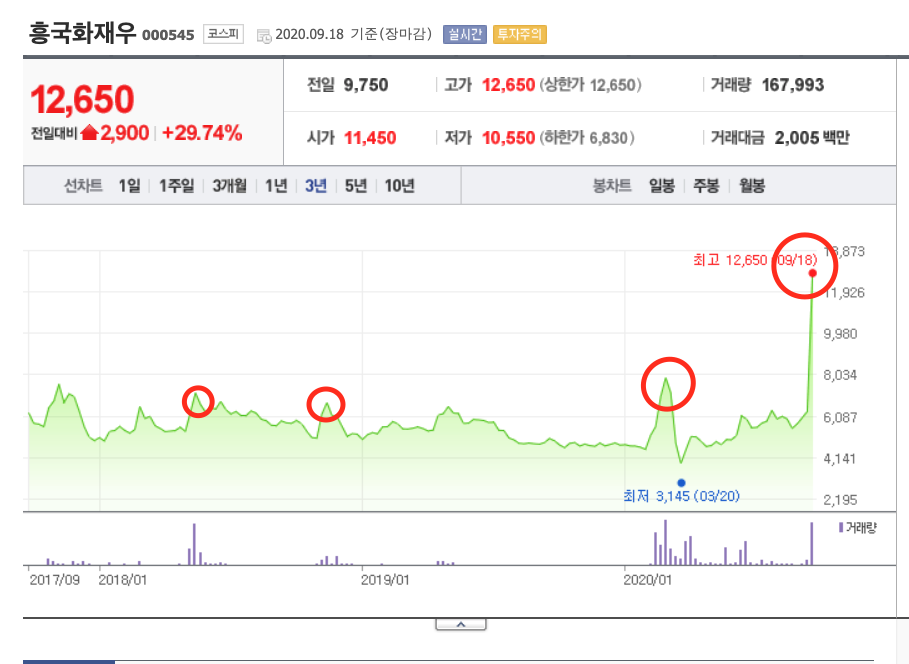Click the 최고 12,650 (09/18) label

[x=755, y=260]
